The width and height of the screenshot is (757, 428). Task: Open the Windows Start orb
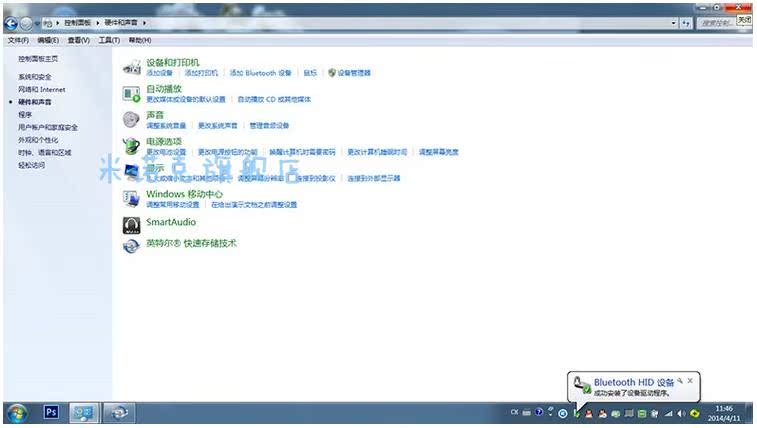point(17,413)
